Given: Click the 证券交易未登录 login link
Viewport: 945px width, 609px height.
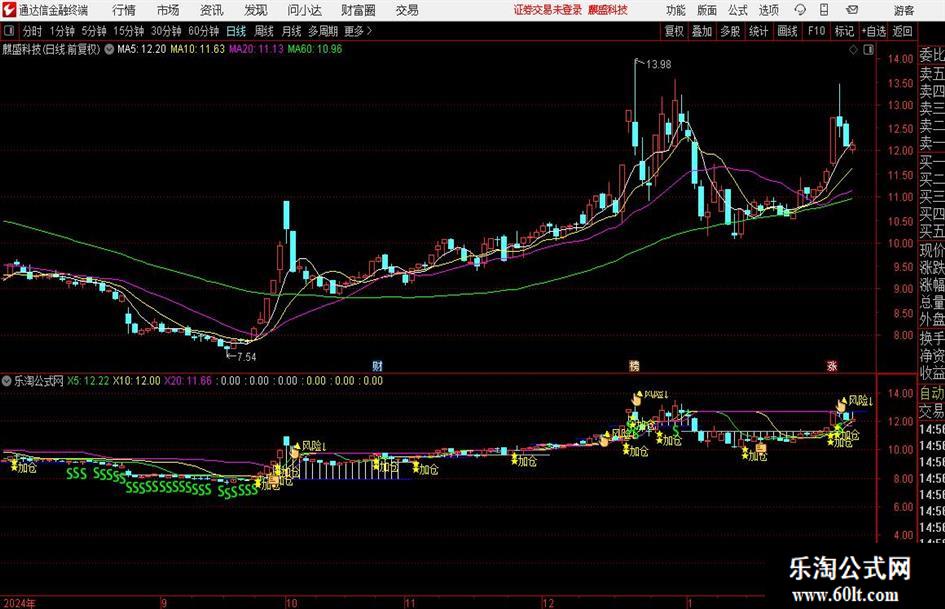Looking at the screenshot, I should click(x=548, y=10).
